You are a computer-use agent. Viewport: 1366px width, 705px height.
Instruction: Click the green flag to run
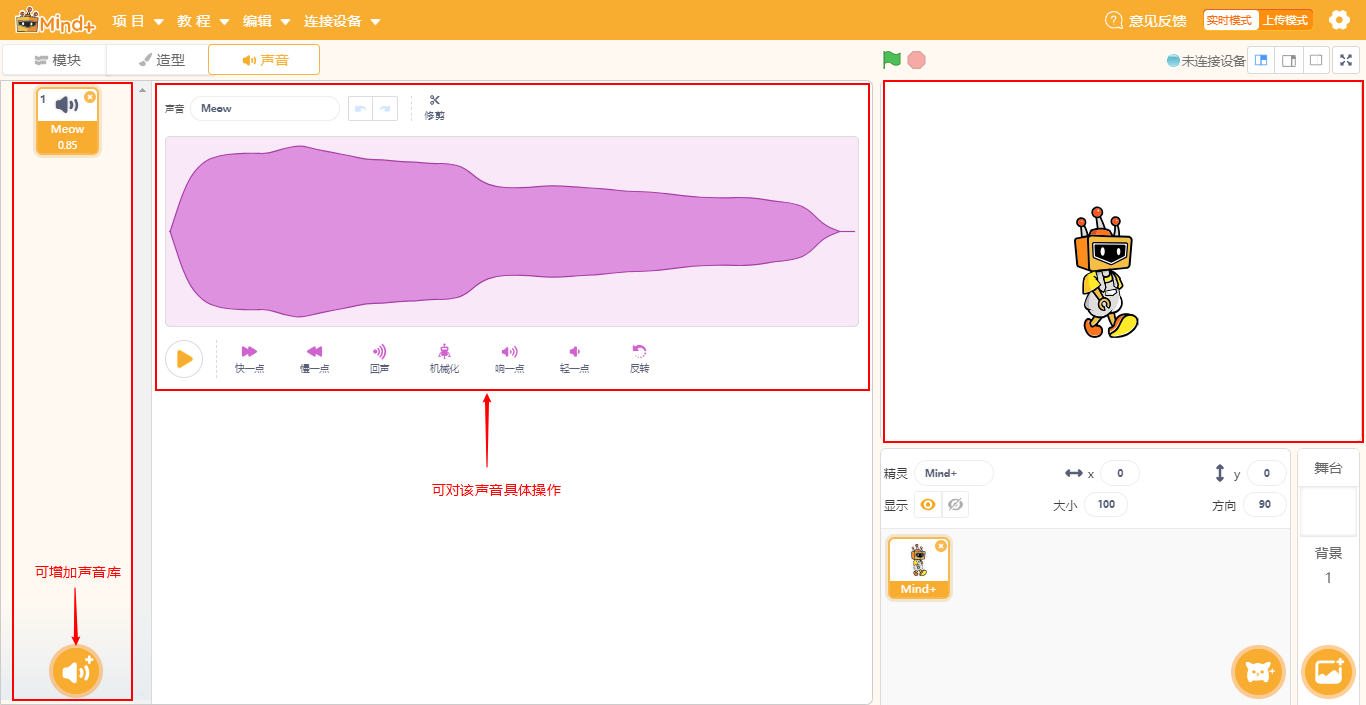[x=892, y=60]
